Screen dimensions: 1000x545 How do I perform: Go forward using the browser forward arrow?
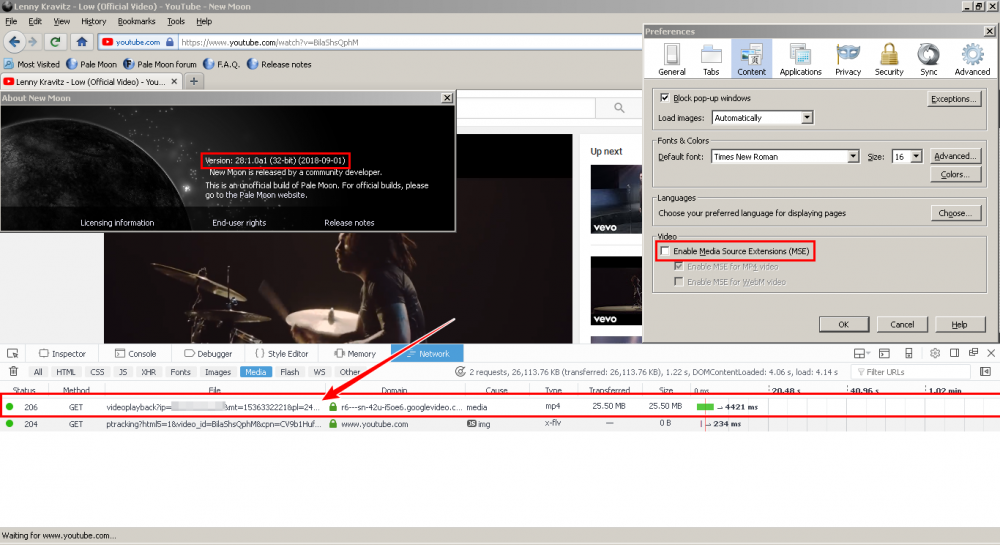coord(33,42)
